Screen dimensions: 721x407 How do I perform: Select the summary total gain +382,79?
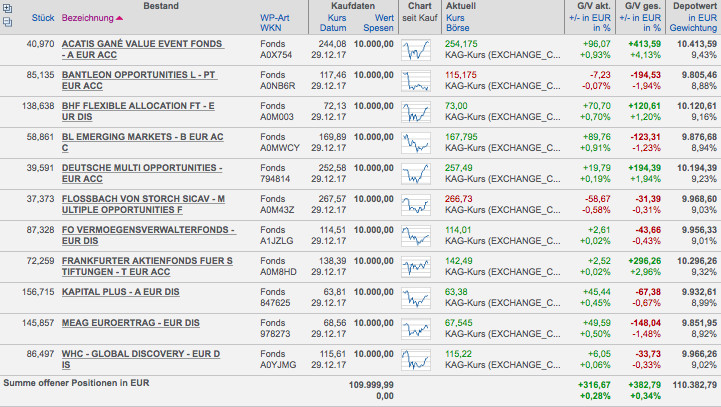tap(644, 385)
